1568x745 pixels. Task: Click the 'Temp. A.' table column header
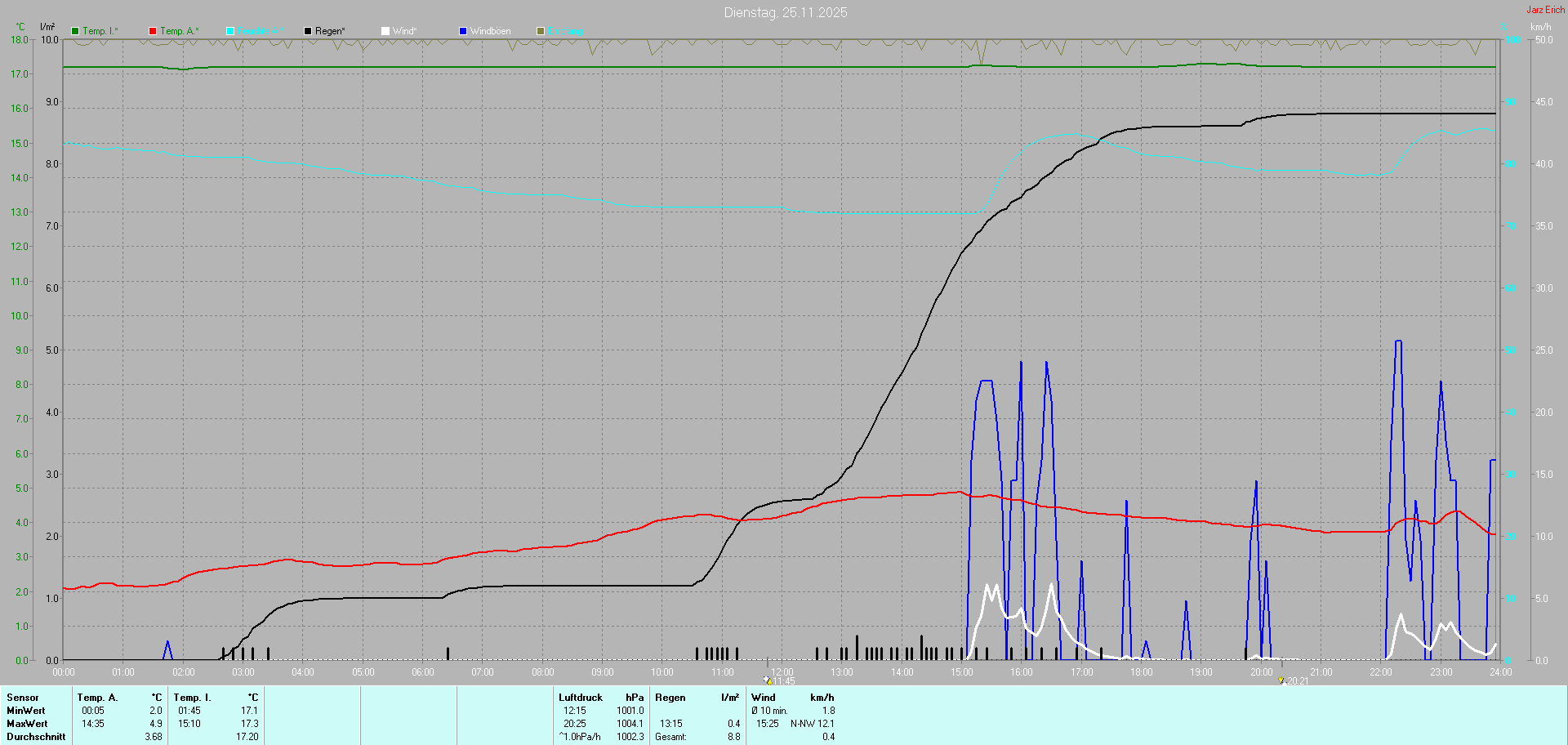click(x=97, y=698)
